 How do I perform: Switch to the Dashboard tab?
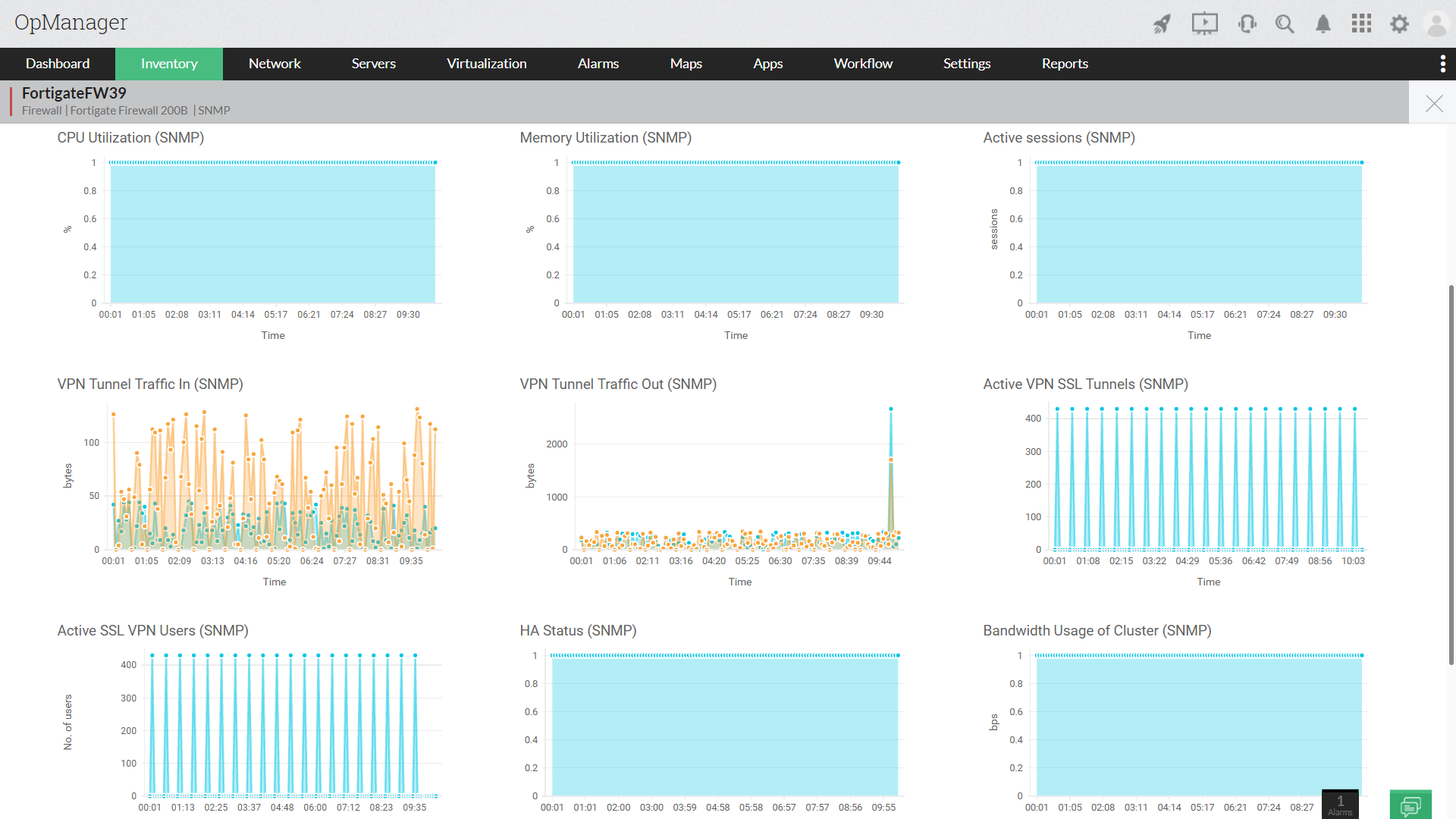pos(58,64)
